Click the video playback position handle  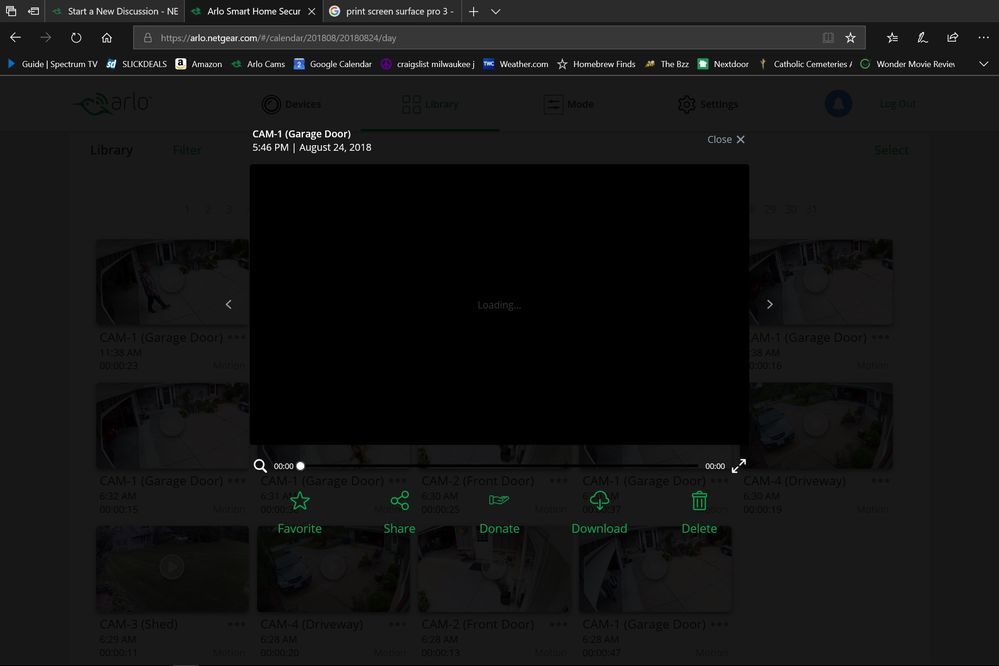tap(301, 466)
